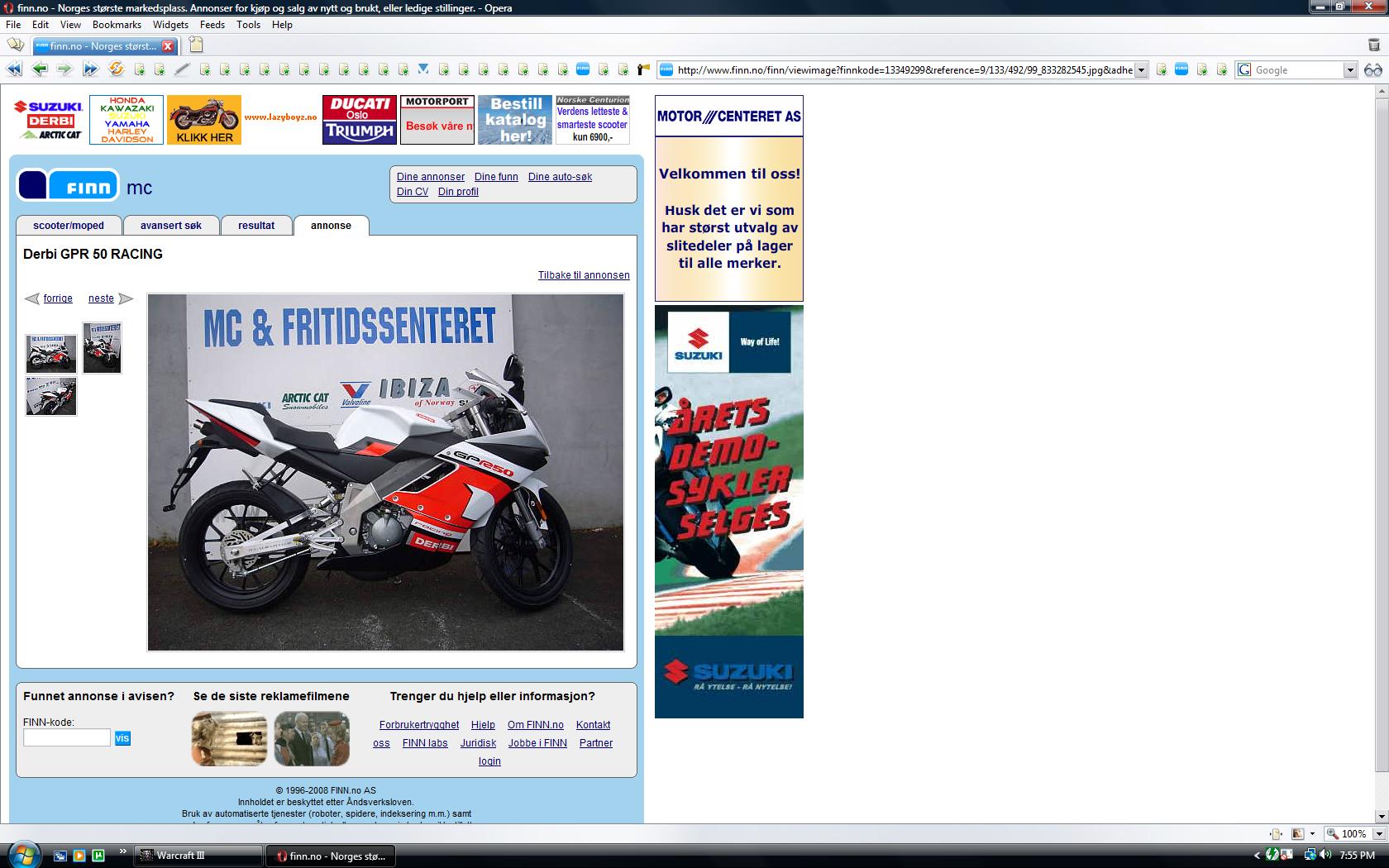Switch to the avansert søk tab
This screenshot has height=868, width=1389.
point(171,226)
